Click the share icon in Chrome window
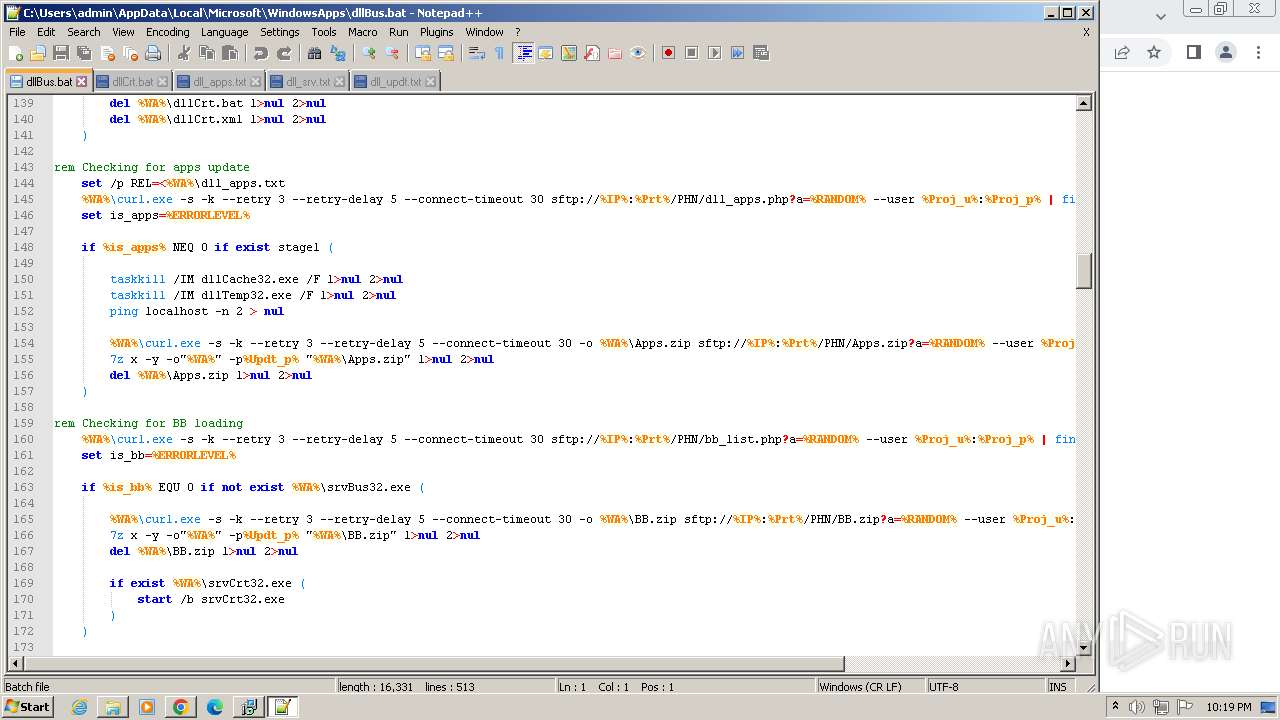 point(1122,53)
